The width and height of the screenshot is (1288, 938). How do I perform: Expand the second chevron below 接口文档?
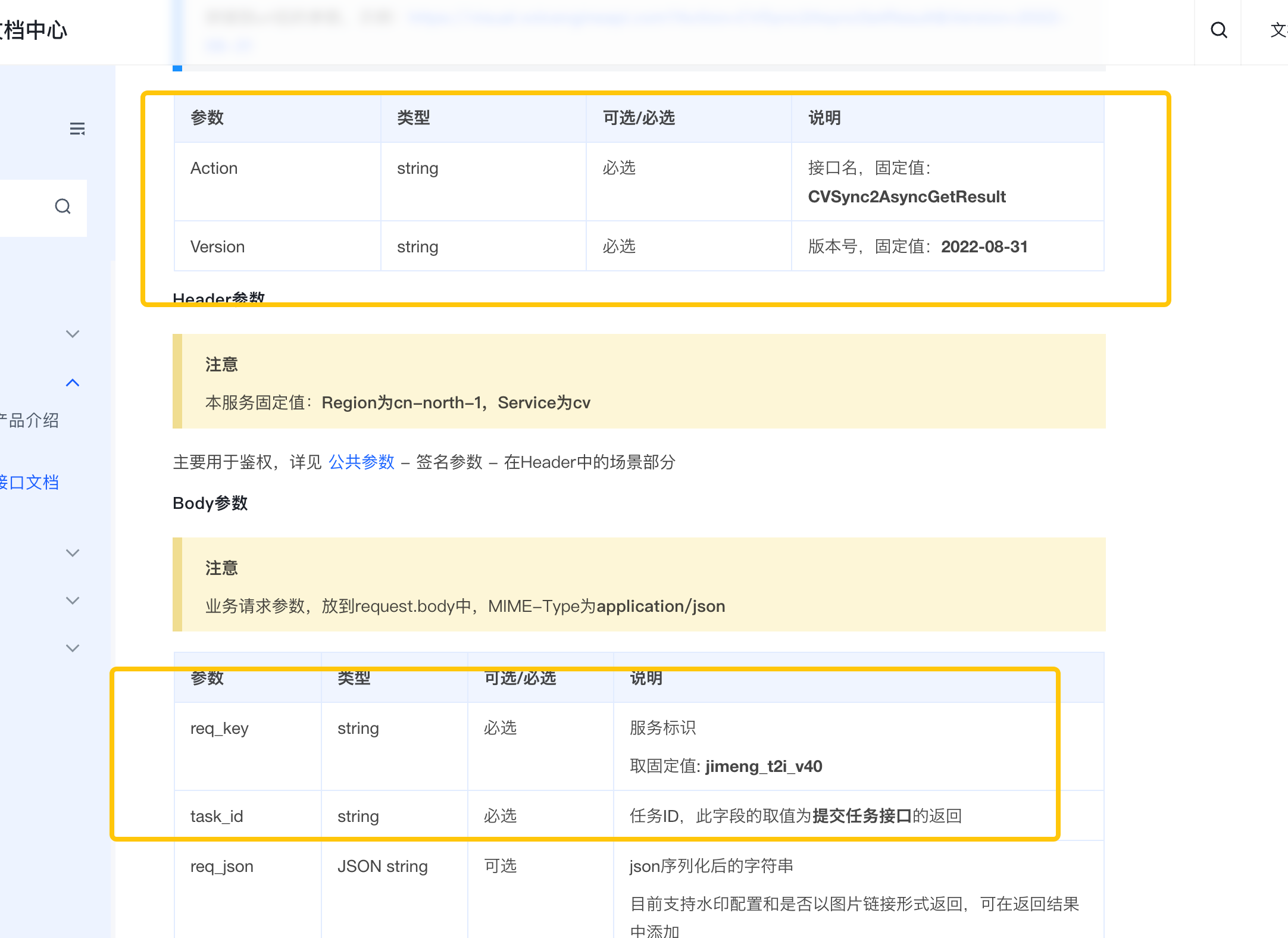click(x=73, y=601)
